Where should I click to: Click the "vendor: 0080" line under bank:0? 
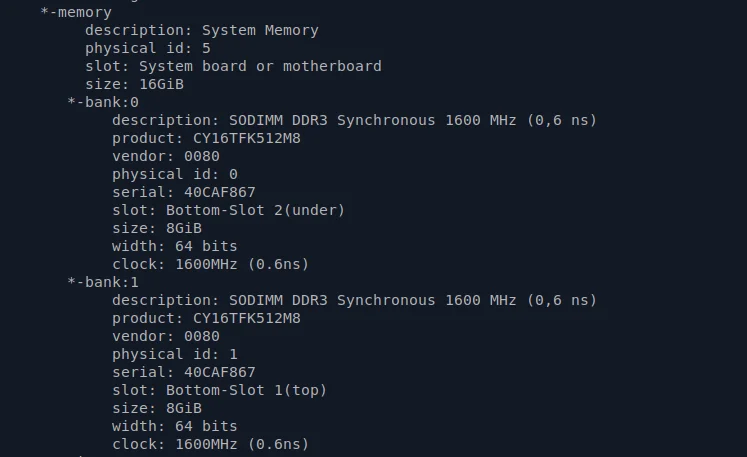click(x=165, y=156)
